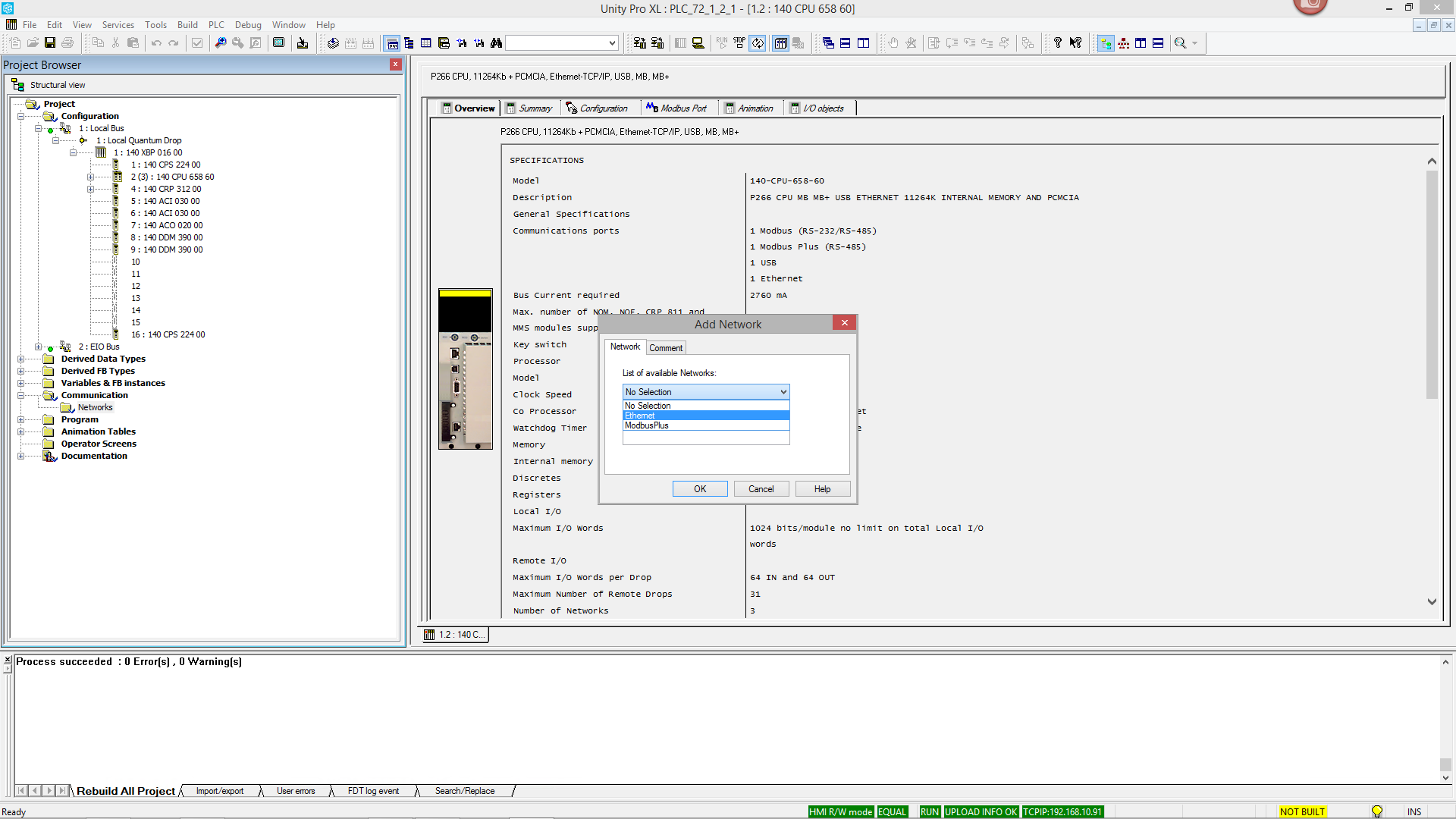Open the network list combo box
The width and height of the screenshot is (1456, 819).
click(783, 391)
